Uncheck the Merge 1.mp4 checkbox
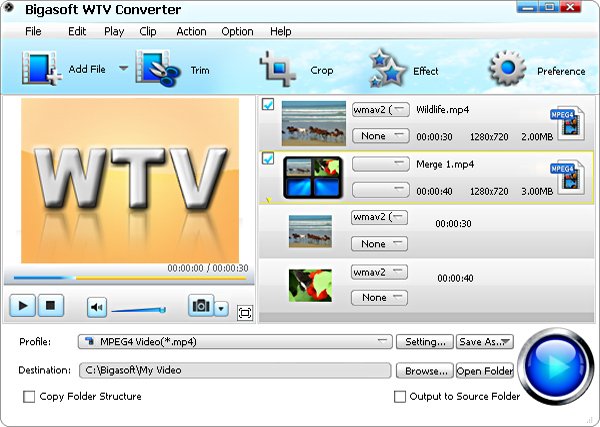 click(268, 158)
